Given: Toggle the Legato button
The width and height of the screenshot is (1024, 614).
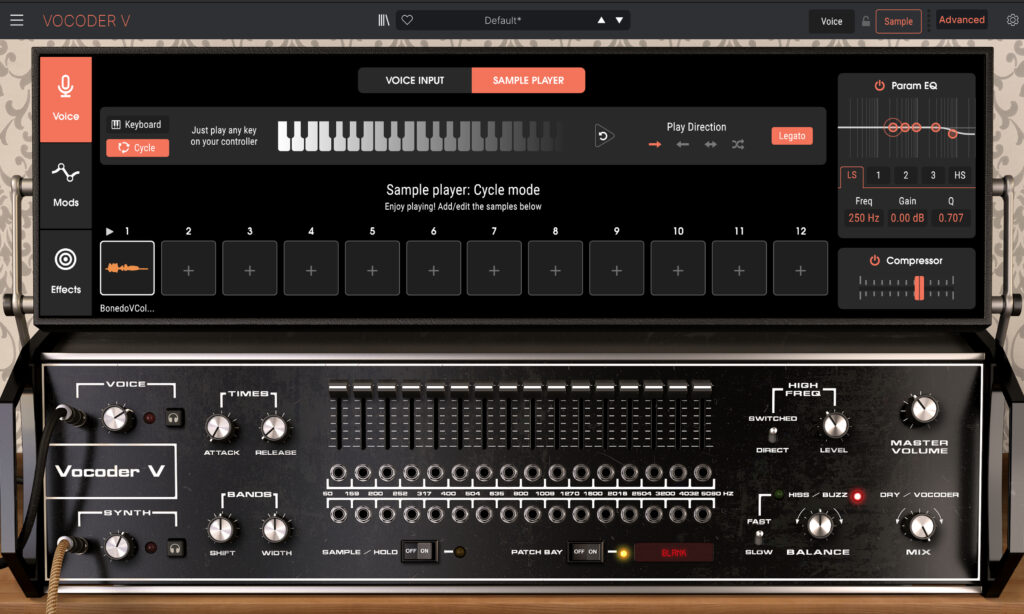Looking at the screenshot, I should pos(792,136).
